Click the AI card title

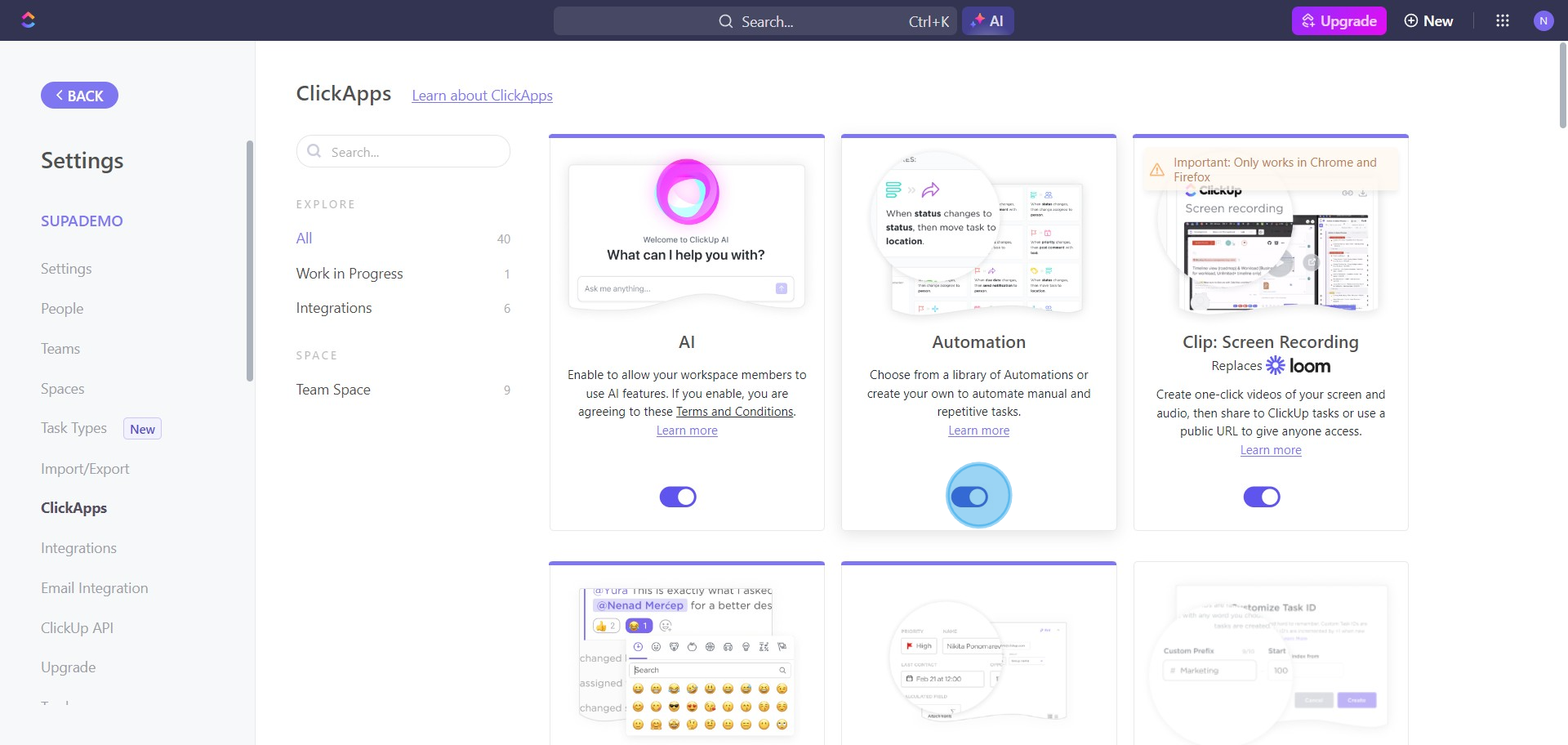pyautogui.click(x=687, y=342)
